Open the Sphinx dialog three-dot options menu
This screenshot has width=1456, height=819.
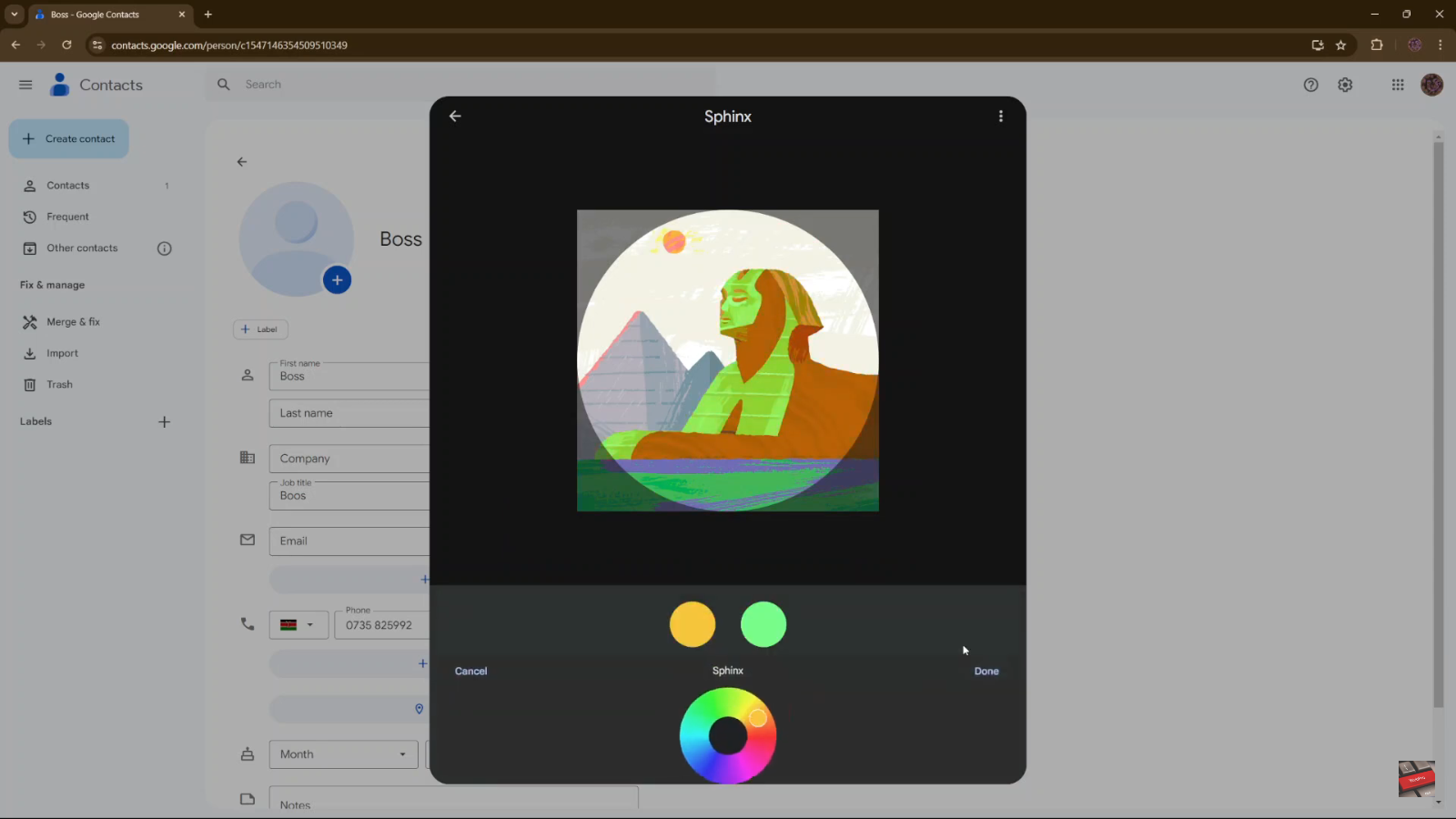click(1001, 116)
